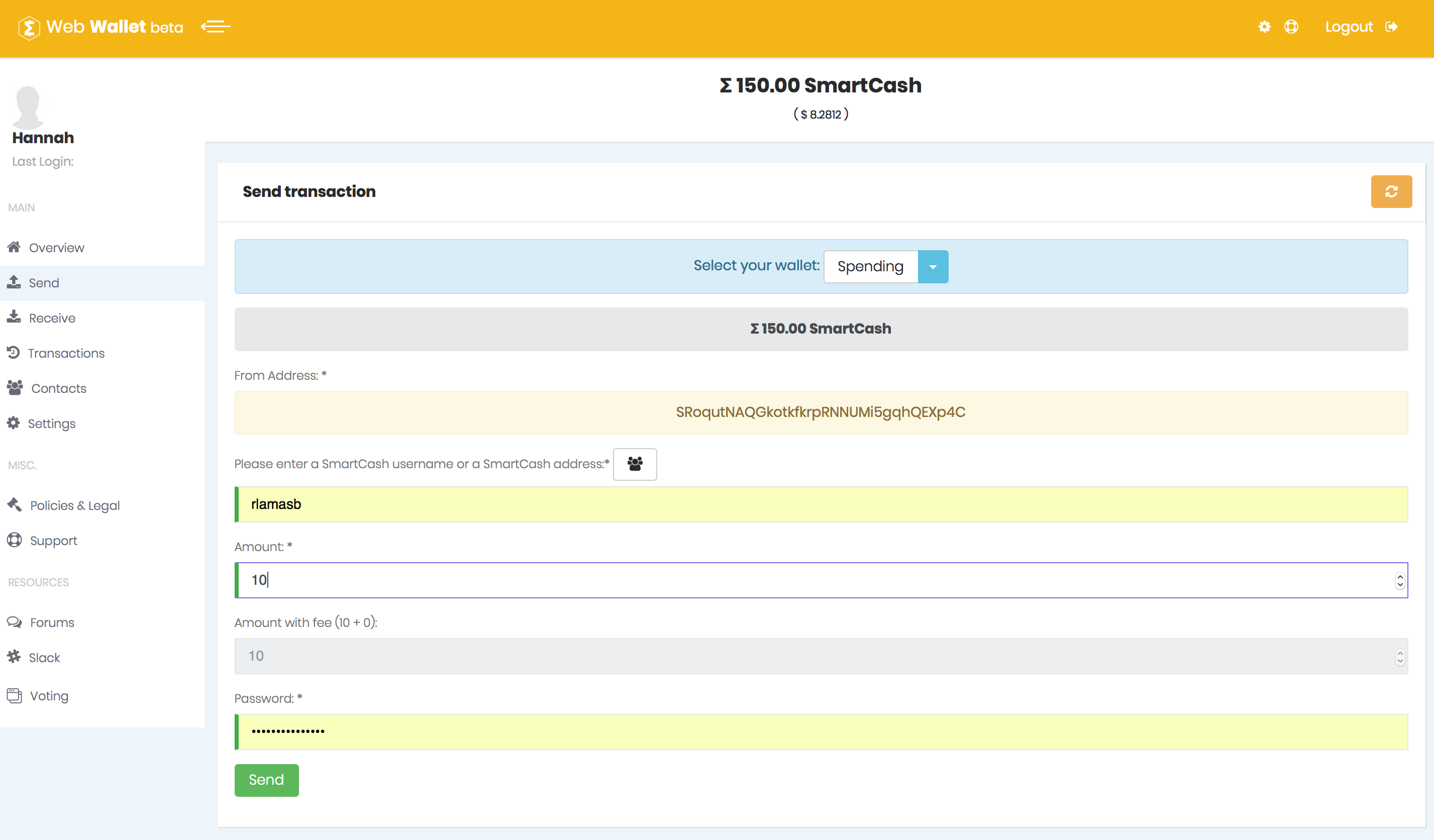Open contacts picker button beside recipient label
Screen dimensions: 1434x840
pos(635,464)
